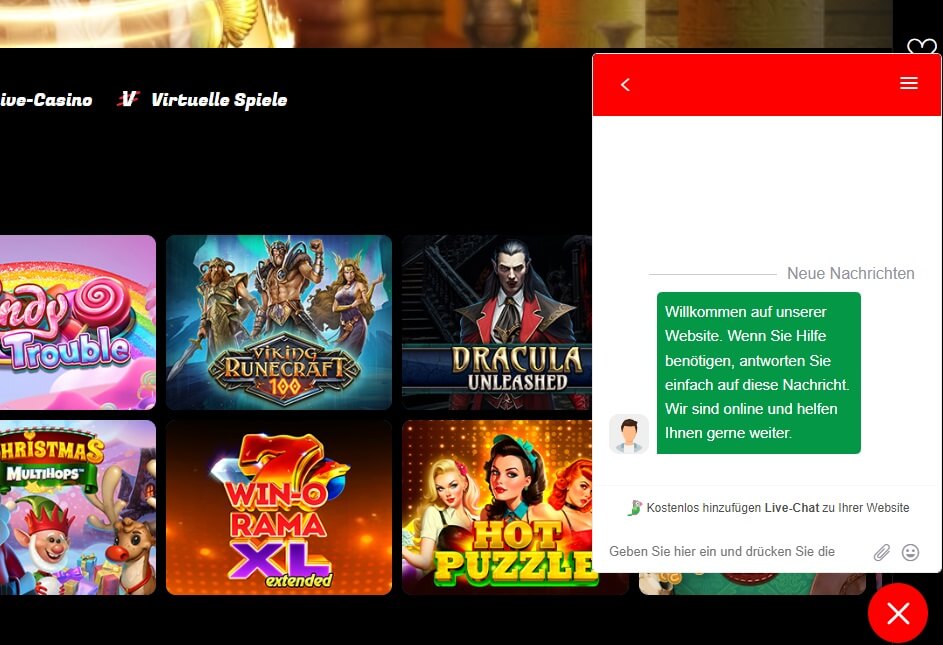Open the Viking Runecraft 100 game

(x=279, y=322)
